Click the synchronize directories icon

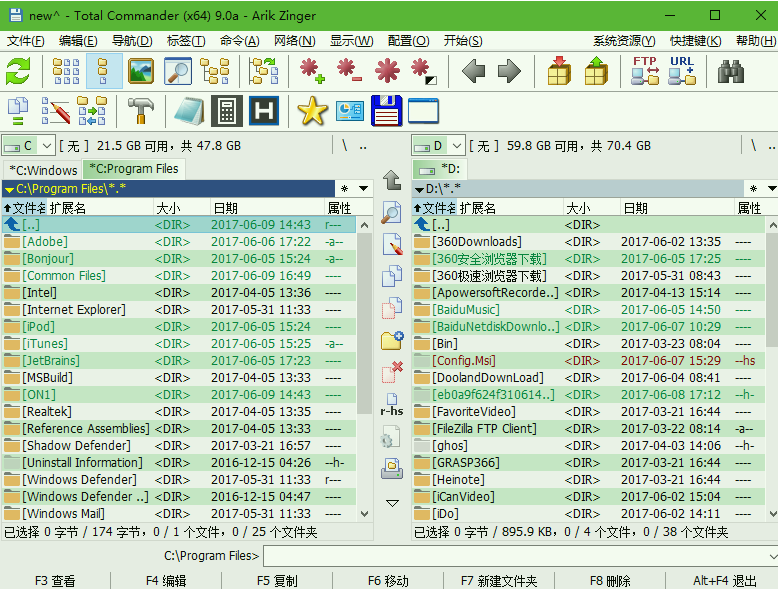[x=92, y=111]
